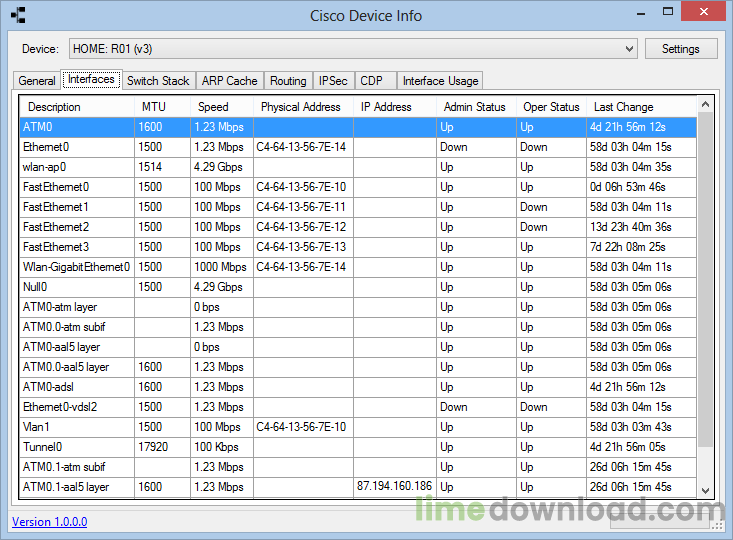Image resolution: width=733 pixels, height=540 pixels.
Task: Open the IPSec tab
Action: (333, 81)
